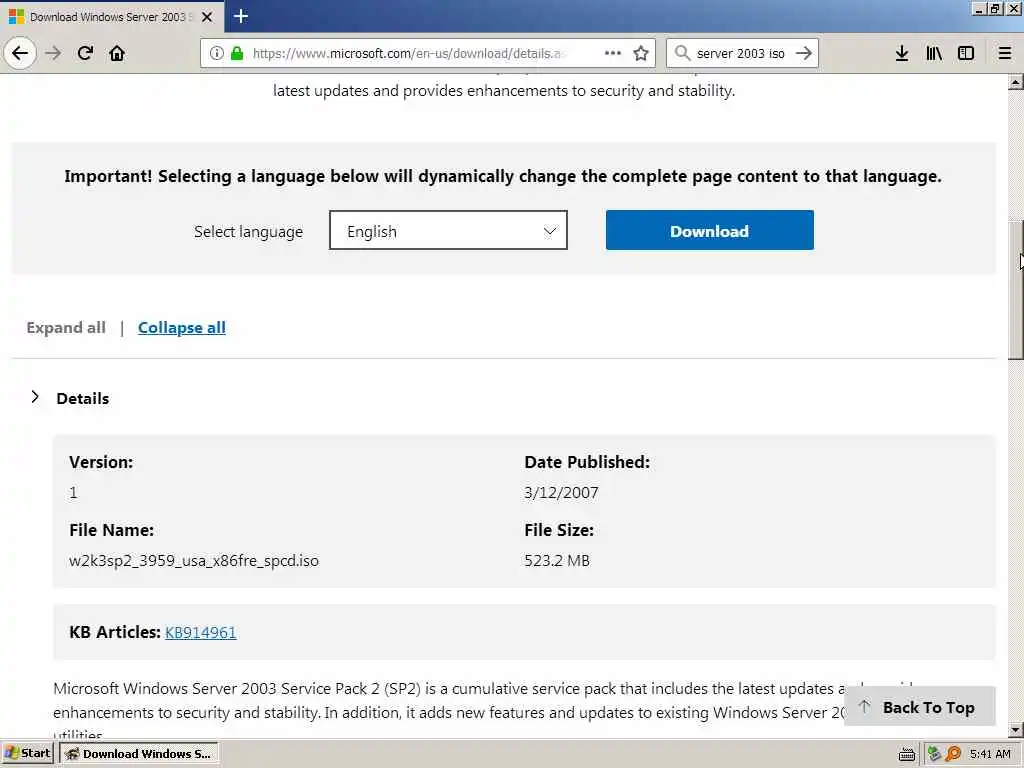Click the network tray icon
Image resolution: width=1024 pixels, height=768 pixels.
click(935, 754)
